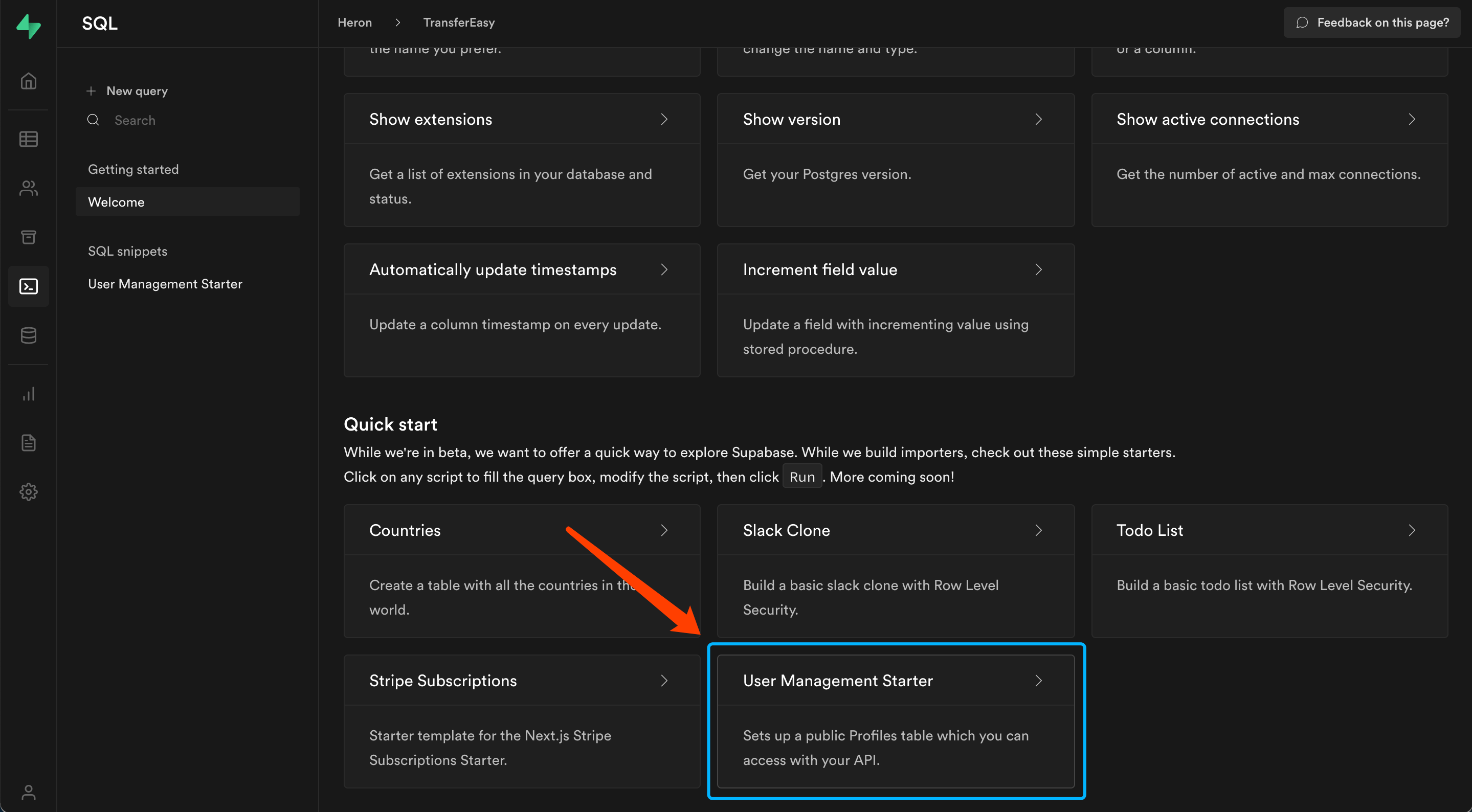This screenshot has width=1472, height=812.
Task: Select the SQL editor terminal icon
Action: [x=29, y=286]
